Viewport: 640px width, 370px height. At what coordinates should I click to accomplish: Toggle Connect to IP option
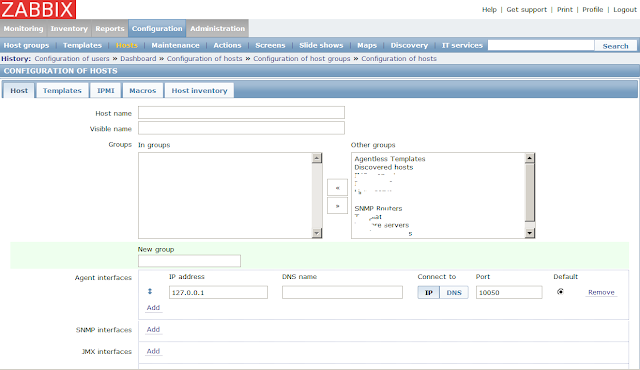pyautogui.click(x=429, y=292)
